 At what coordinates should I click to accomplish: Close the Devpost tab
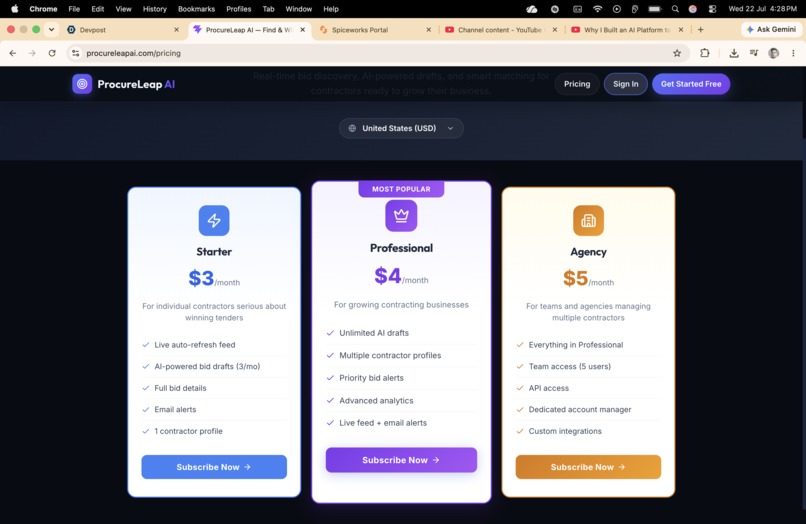point(176,30)
